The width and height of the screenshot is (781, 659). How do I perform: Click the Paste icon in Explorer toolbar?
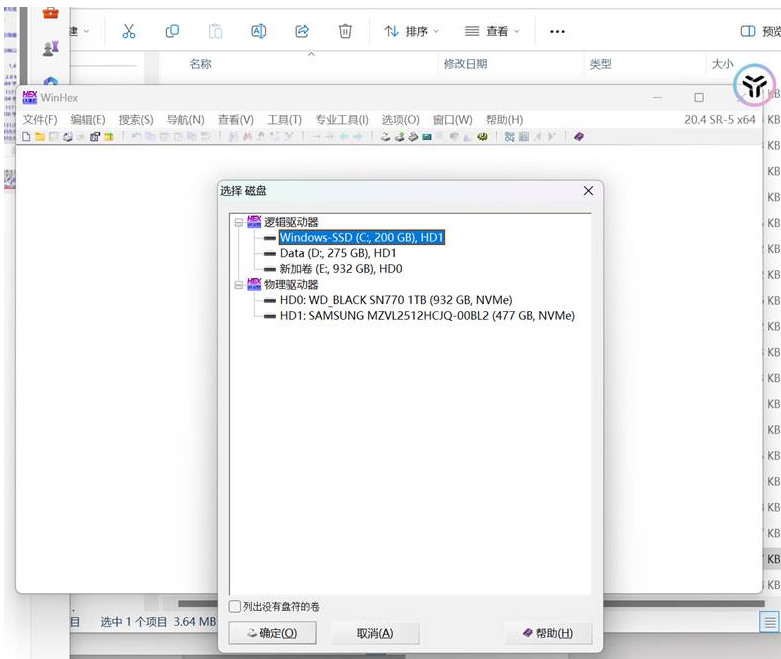(x=216, y=31)
